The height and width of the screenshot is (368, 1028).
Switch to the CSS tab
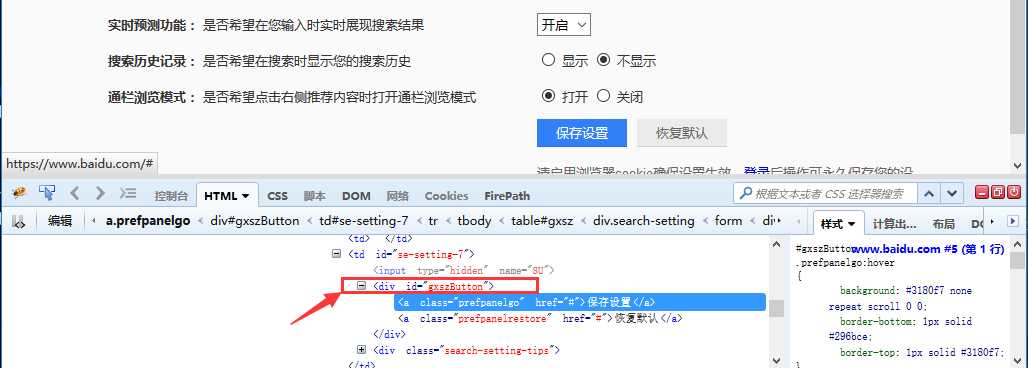[x=277, y=195]
